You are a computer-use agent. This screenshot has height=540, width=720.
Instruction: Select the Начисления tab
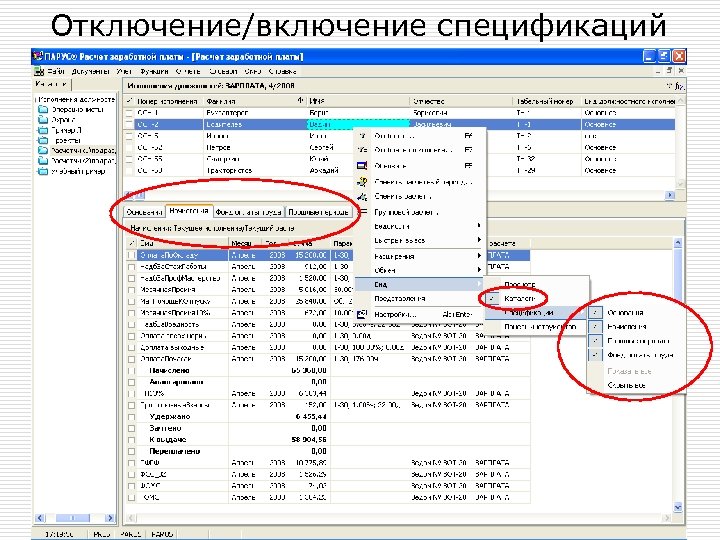point(188,211)
